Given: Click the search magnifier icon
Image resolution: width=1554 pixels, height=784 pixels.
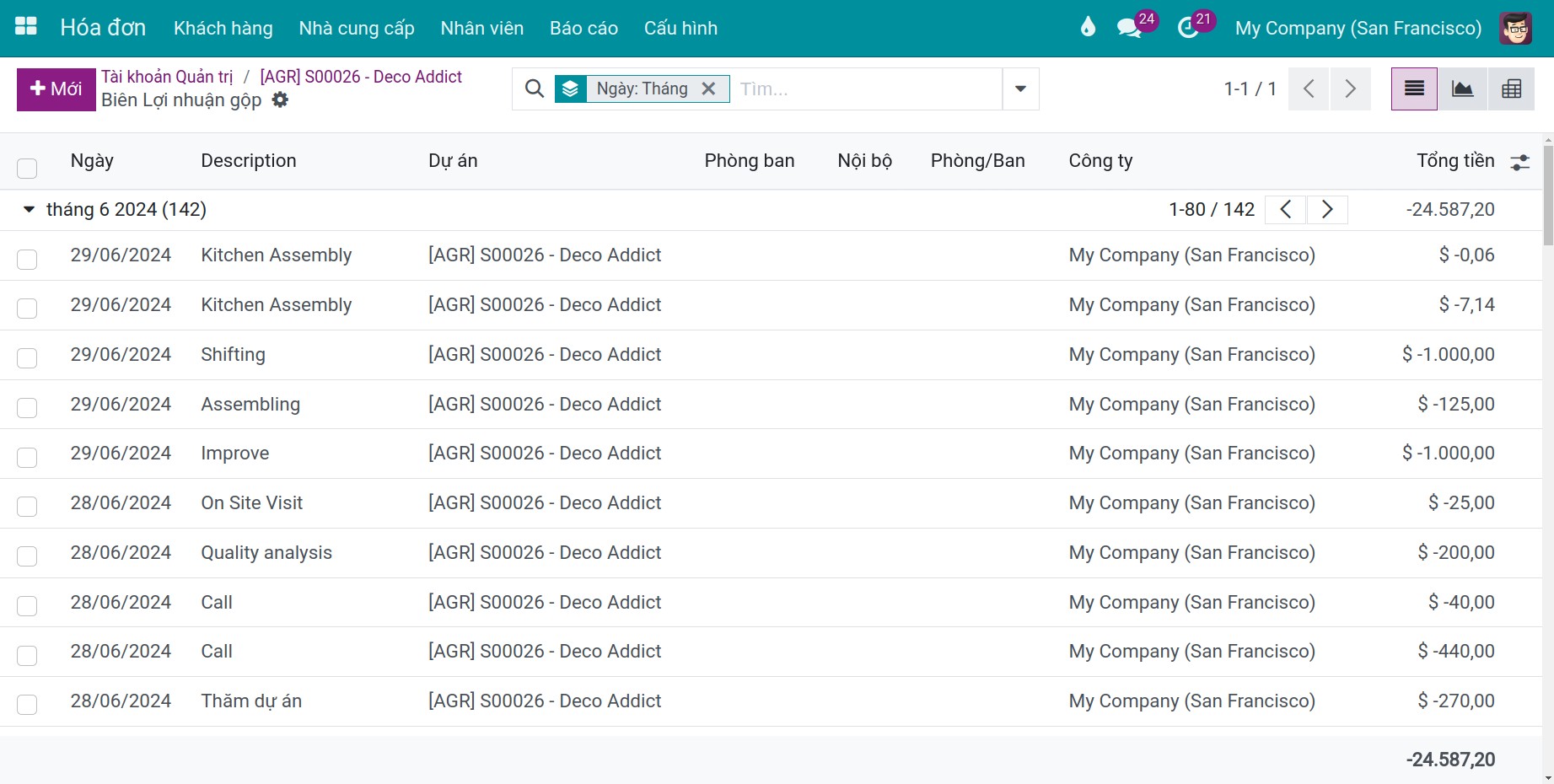Looking at the screenshot, I should [x=535, y=89].
